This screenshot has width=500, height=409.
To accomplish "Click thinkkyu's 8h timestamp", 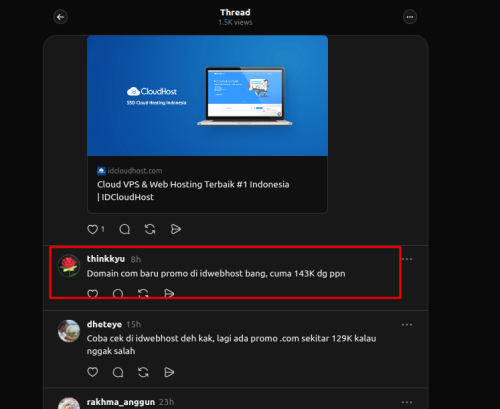I will click(x=136, y=259).
